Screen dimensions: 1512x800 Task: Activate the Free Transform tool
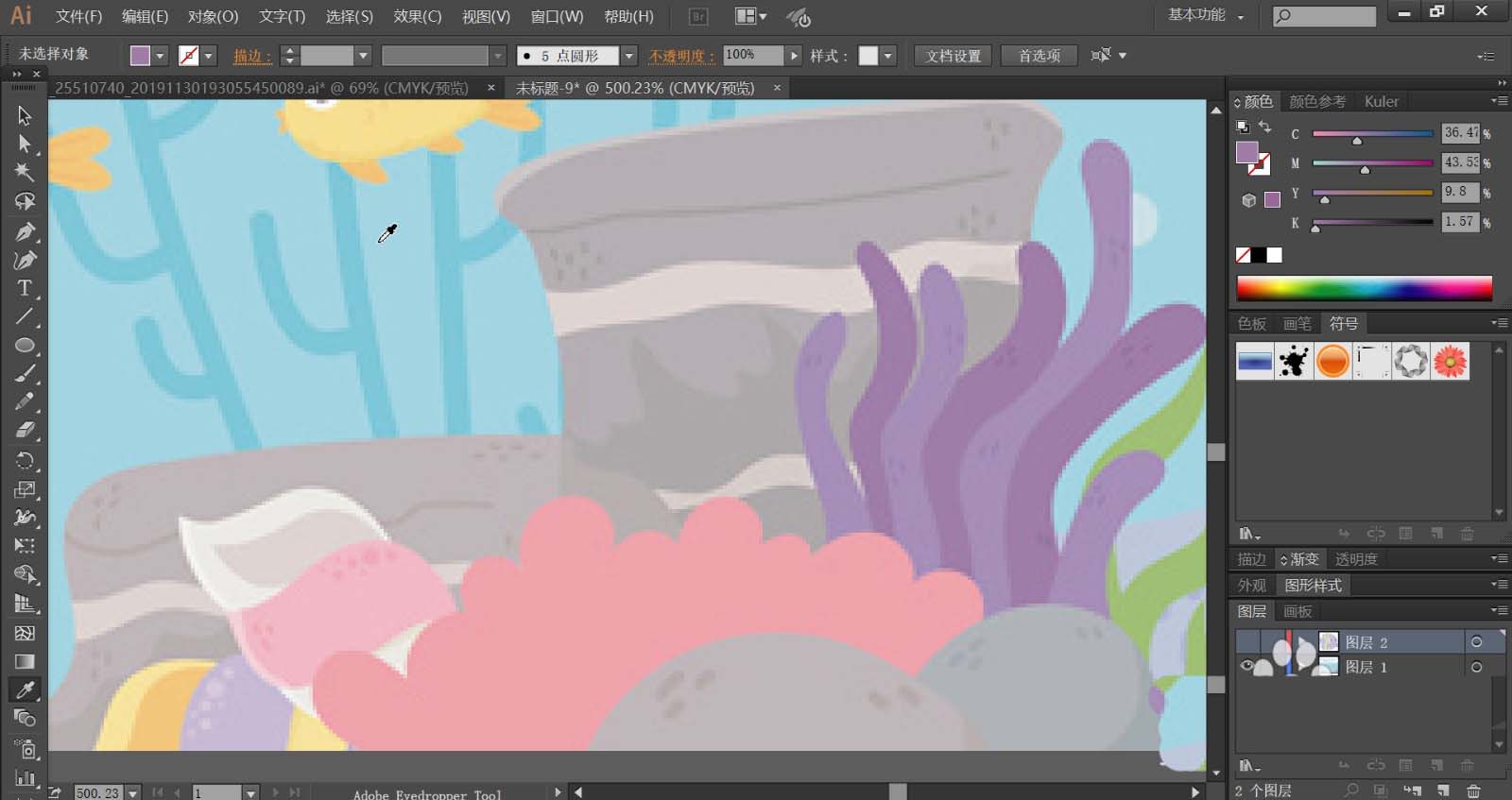pos(25,546)
